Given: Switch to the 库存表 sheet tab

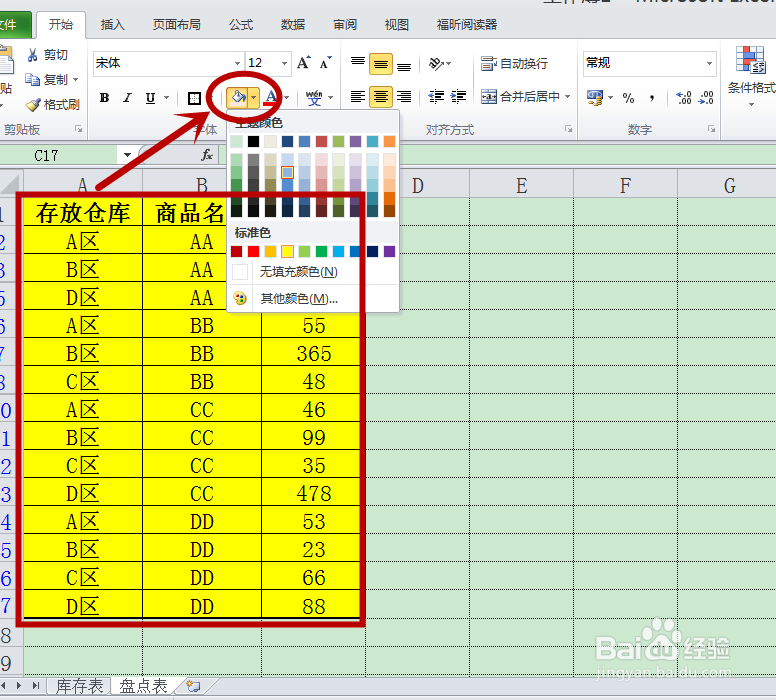Looking at the screenshot, I should (79, 686).
